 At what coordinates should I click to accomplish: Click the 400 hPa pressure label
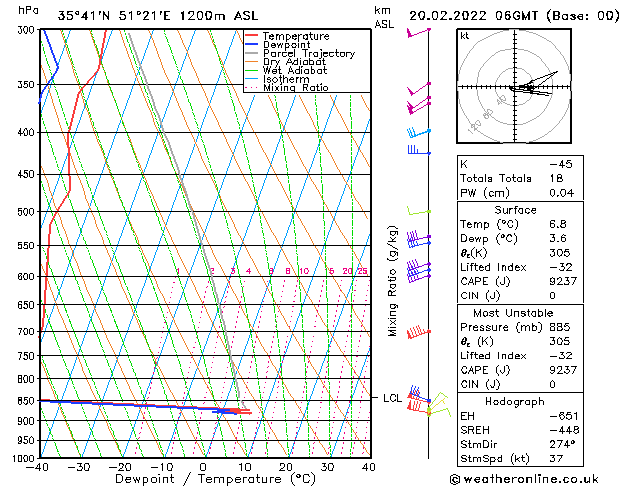[28, 132]
